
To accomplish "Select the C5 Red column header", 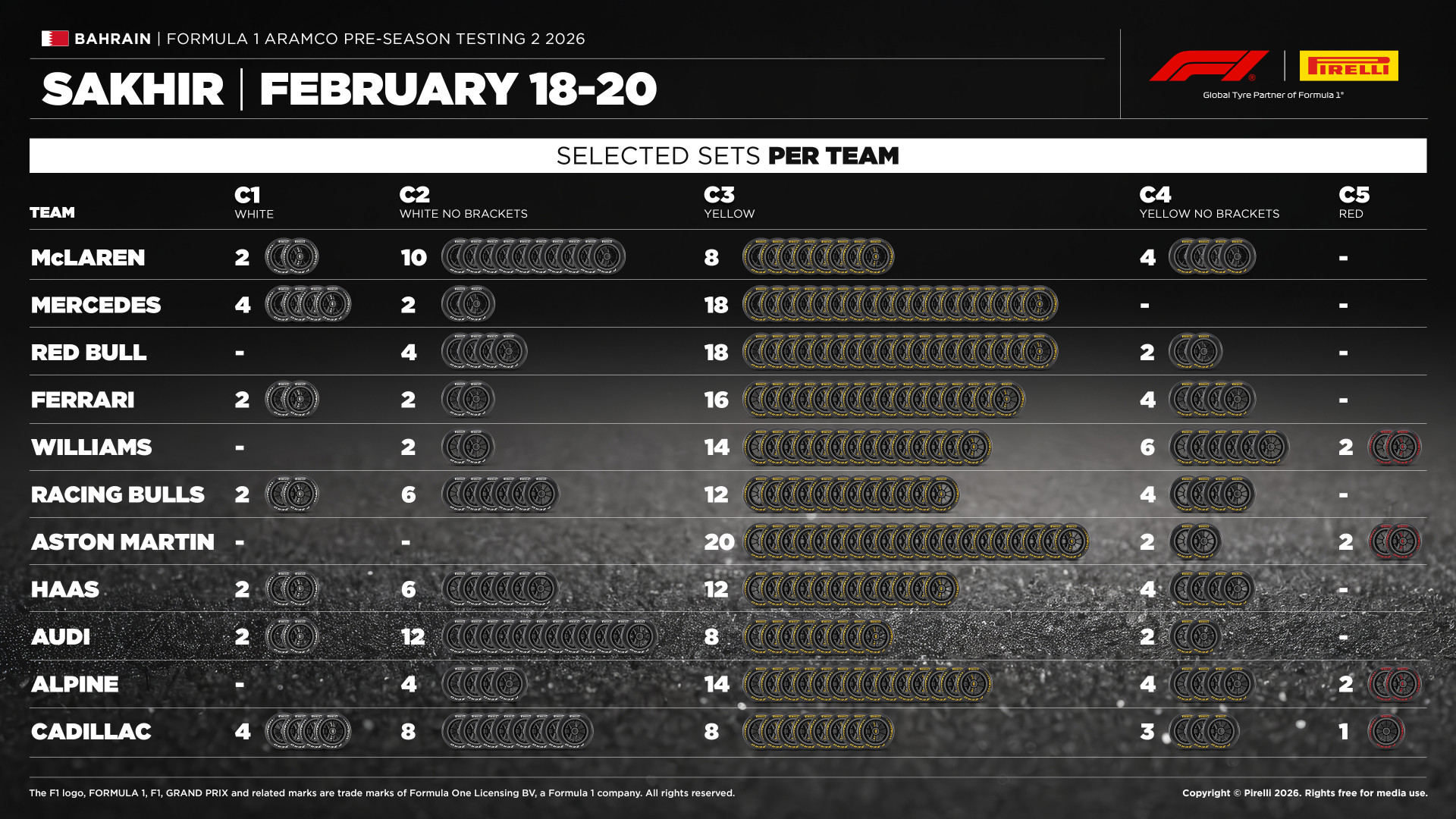I will [1354, 203].
